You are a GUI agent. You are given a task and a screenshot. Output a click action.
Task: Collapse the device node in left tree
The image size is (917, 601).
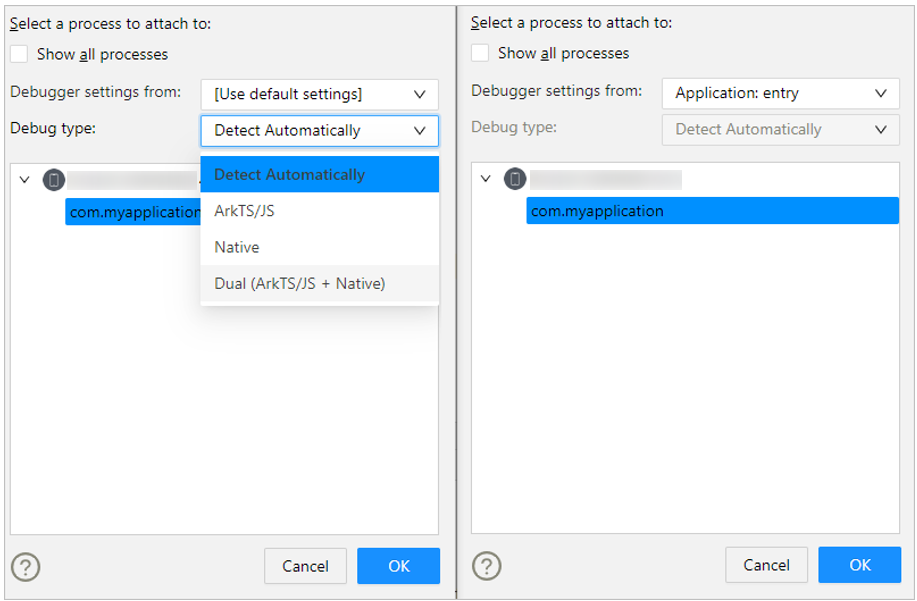pyautogui.click(x=25, y=180)
